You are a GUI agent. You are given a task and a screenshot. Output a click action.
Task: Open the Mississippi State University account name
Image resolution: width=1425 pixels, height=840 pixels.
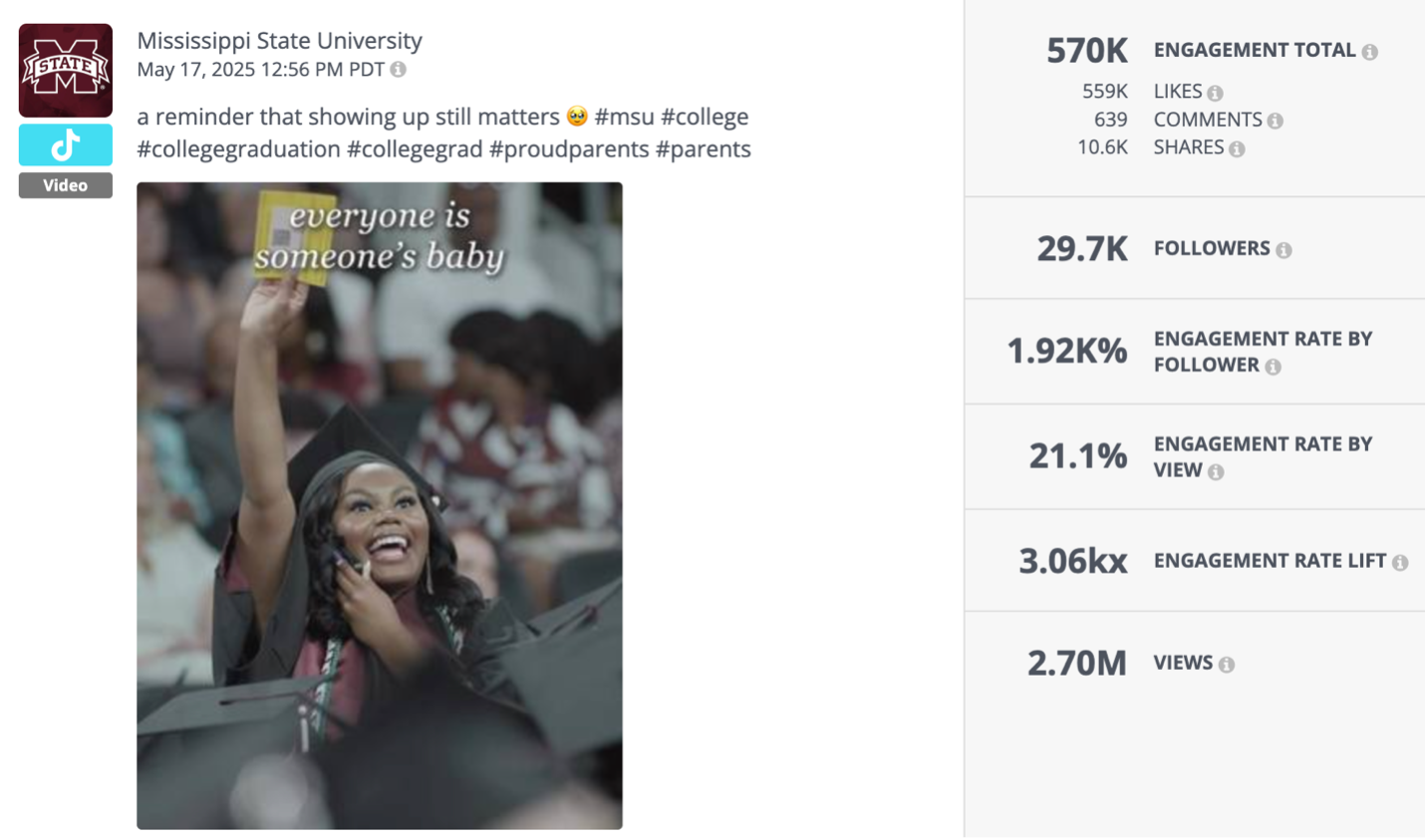pos(280,41)
